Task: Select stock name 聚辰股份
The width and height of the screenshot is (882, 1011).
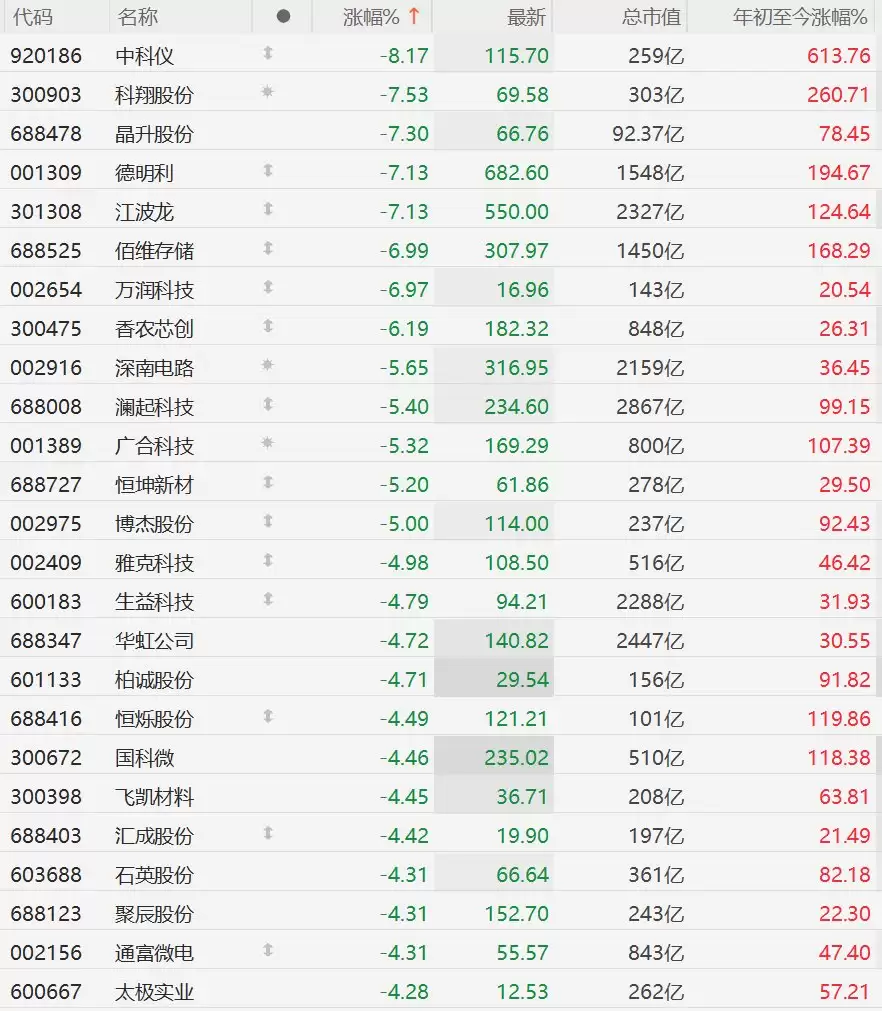Action: point(154,914)
